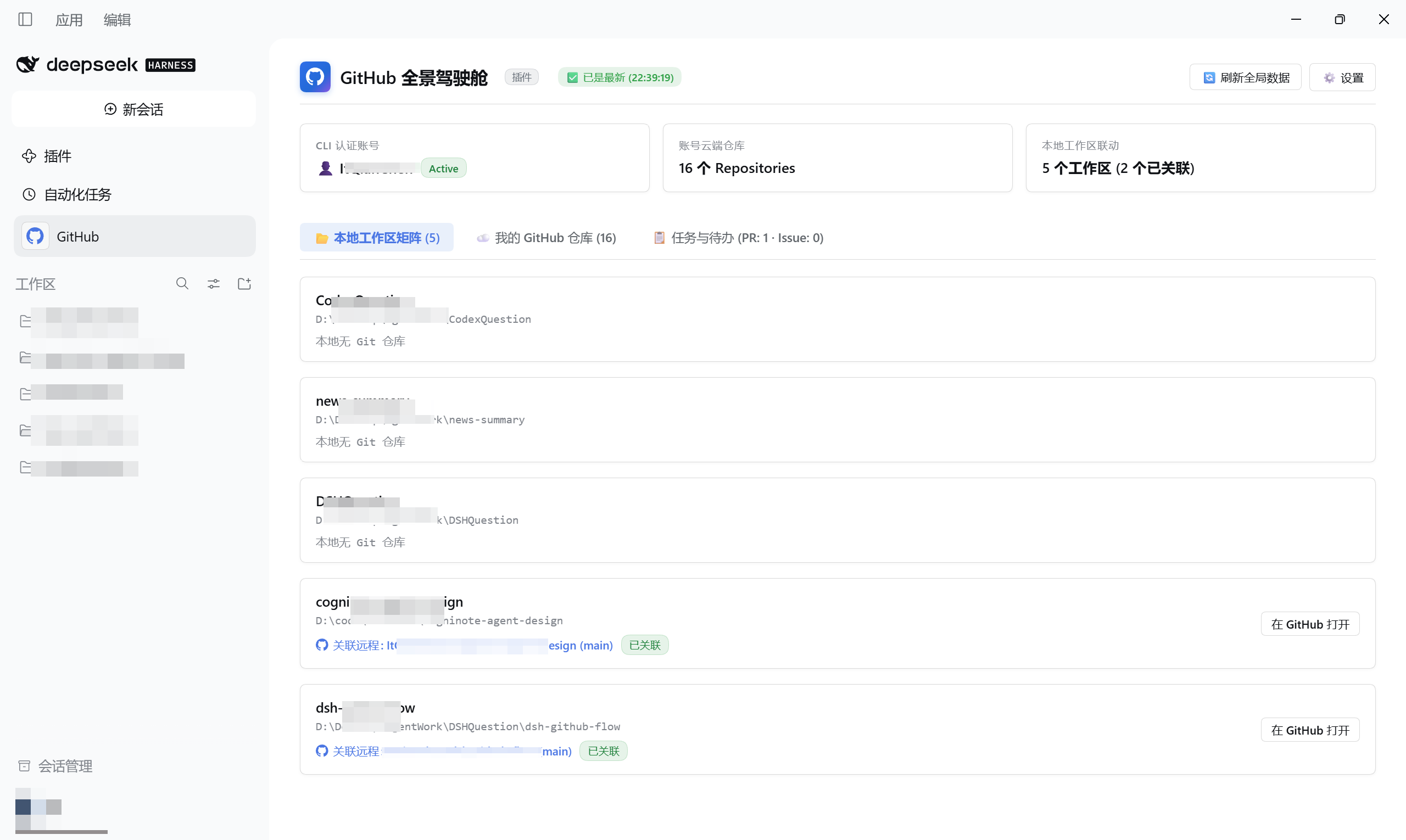Refresh data with 刷新全局数据 button
Screen dimensions: 1406x840
click(x=1245, y=77)
